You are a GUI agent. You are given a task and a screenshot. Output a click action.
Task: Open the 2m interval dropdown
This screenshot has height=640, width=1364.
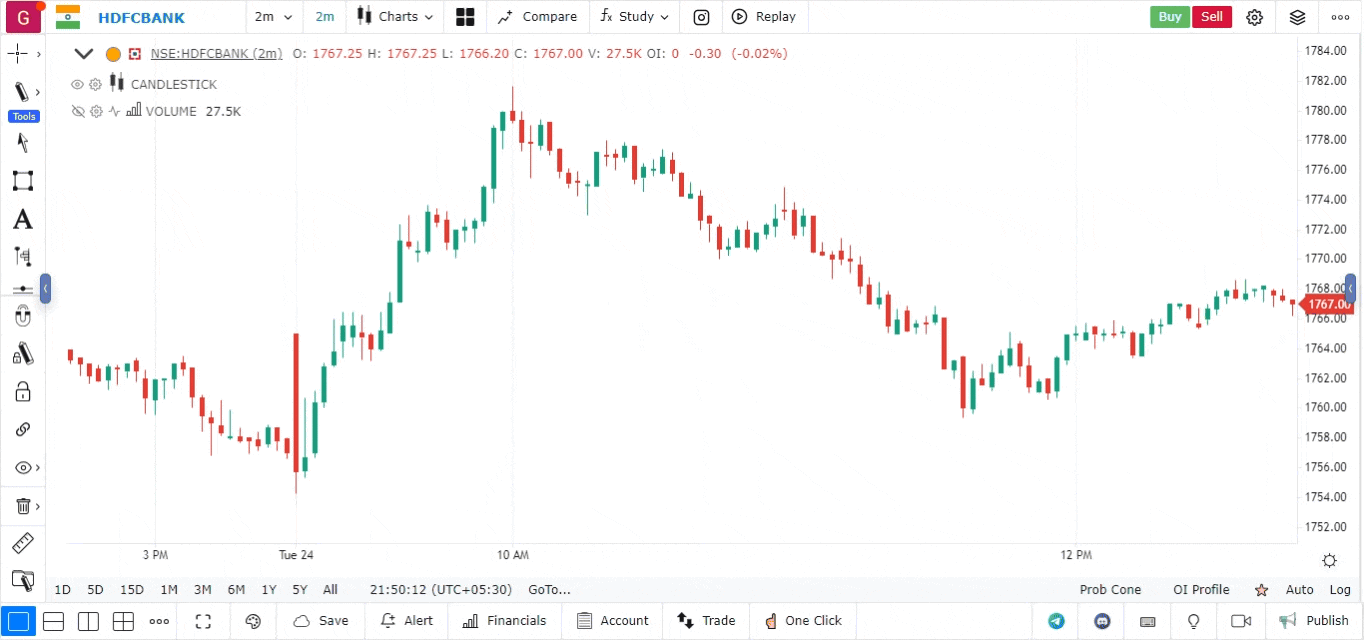[x=273, y=17]
